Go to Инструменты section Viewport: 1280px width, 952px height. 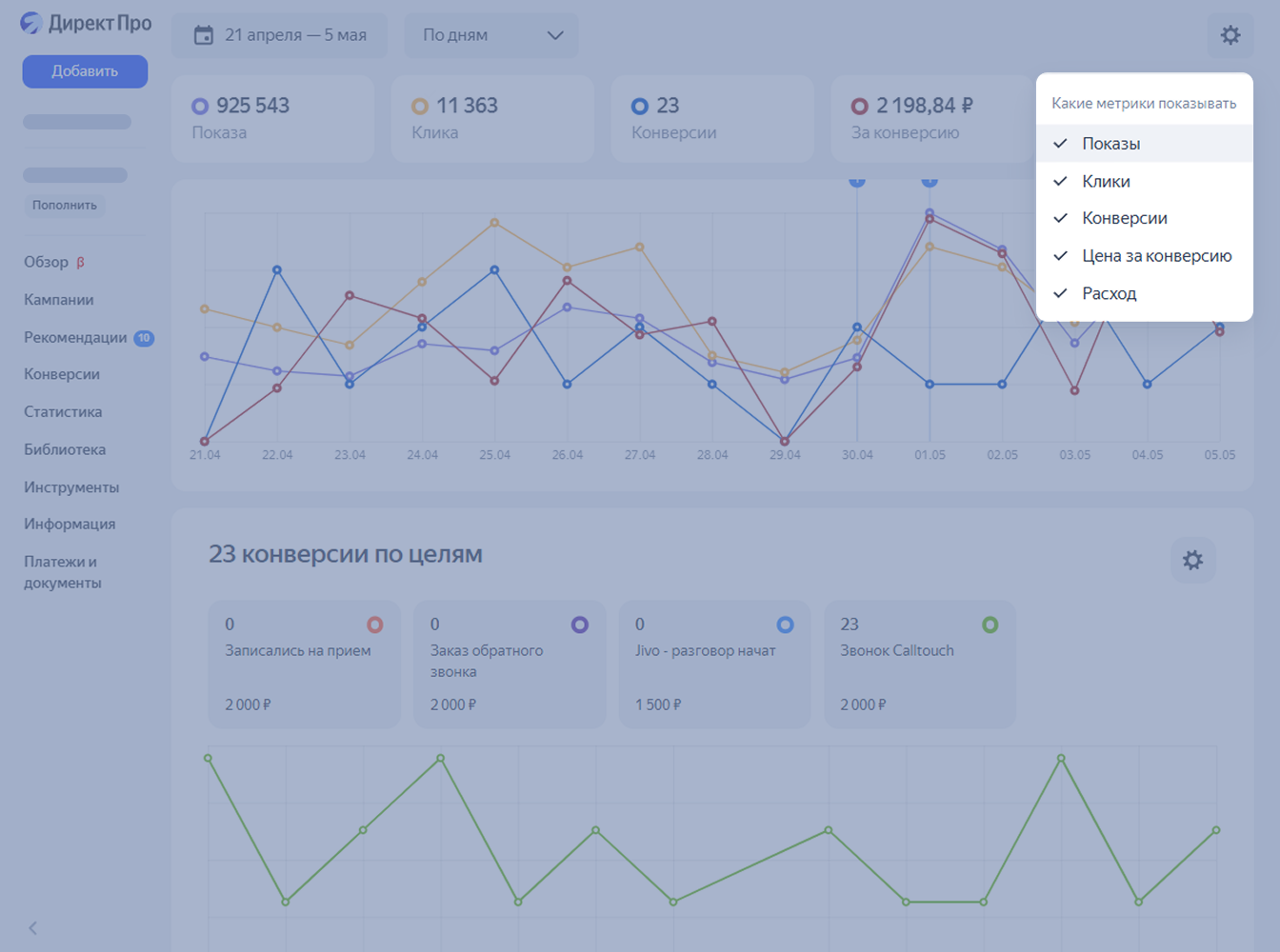(71, 487)
